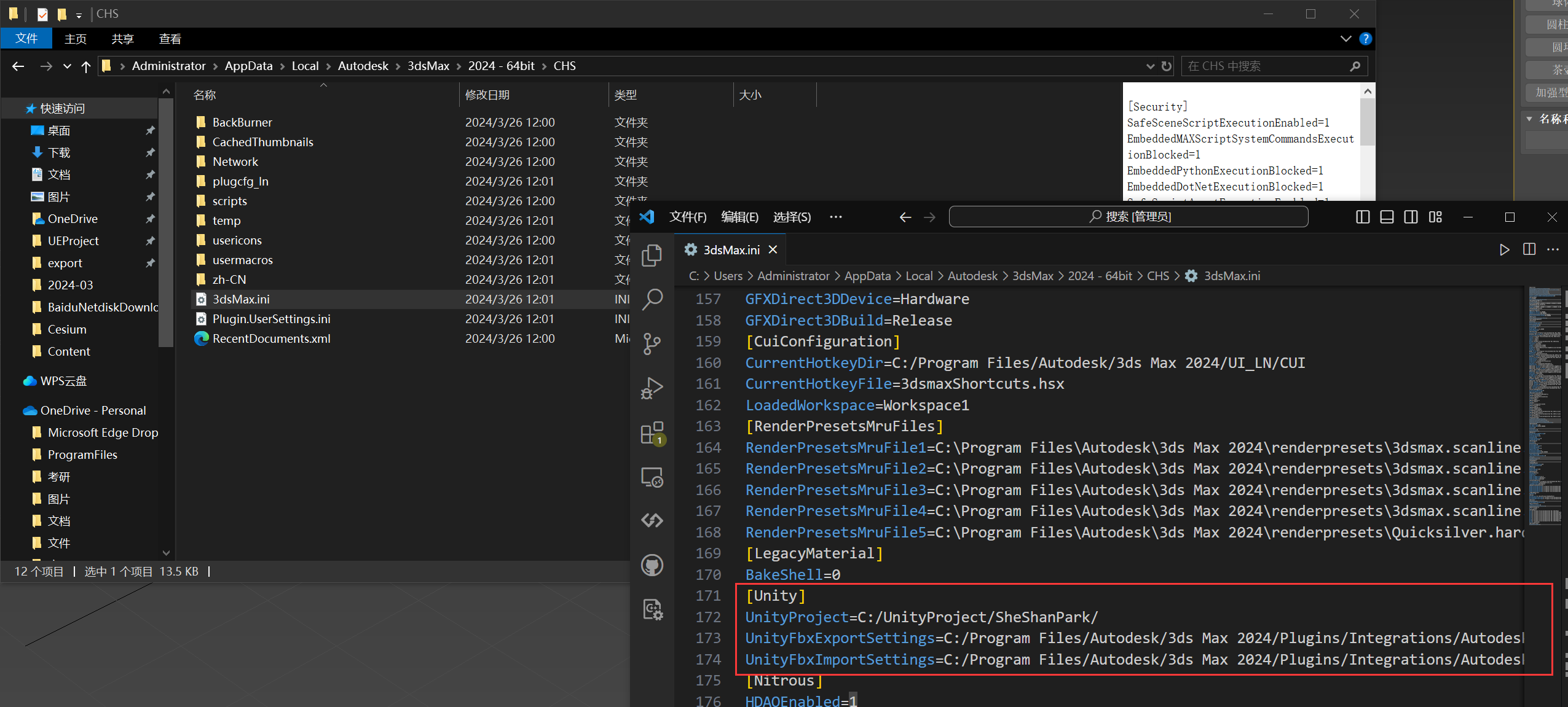Switch to the 共享 ribbon tab in Explorer
This screenshot has width=1568, height=707.
click(x=122, y=39)
